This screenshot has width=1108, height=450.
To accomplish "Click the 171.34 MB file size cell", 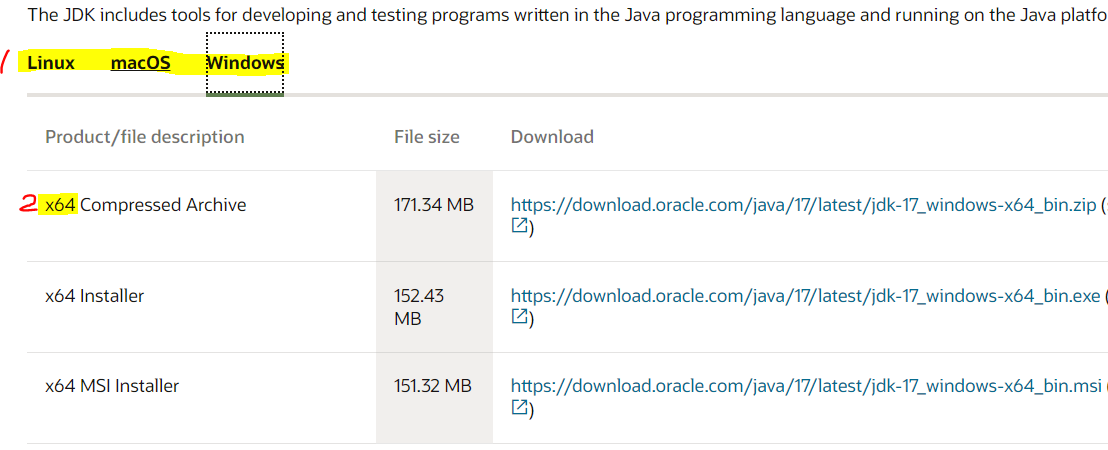I will (434, 215).
